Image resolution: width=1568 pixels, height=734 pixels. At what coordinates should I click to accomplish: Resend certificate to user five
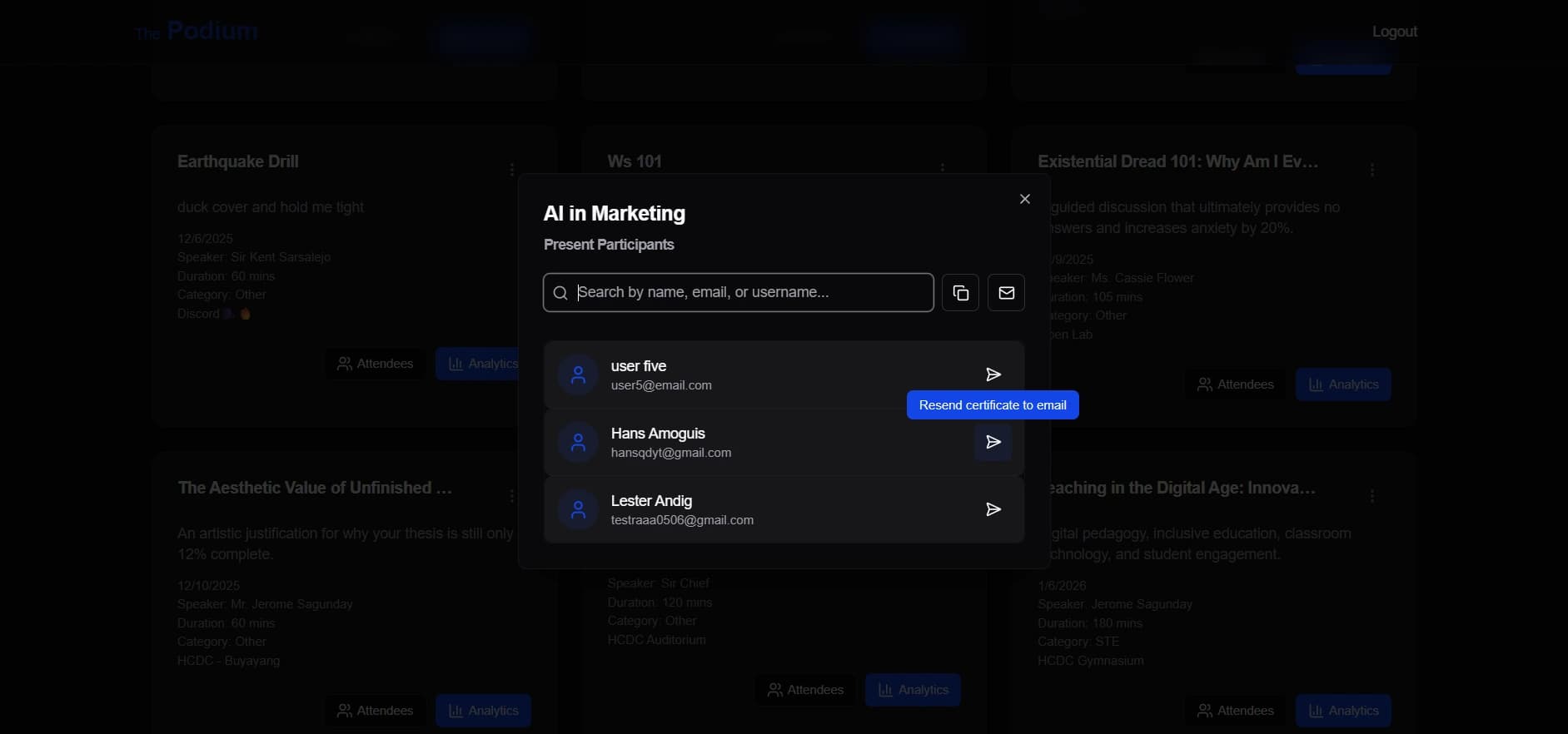tap(993, 374)
